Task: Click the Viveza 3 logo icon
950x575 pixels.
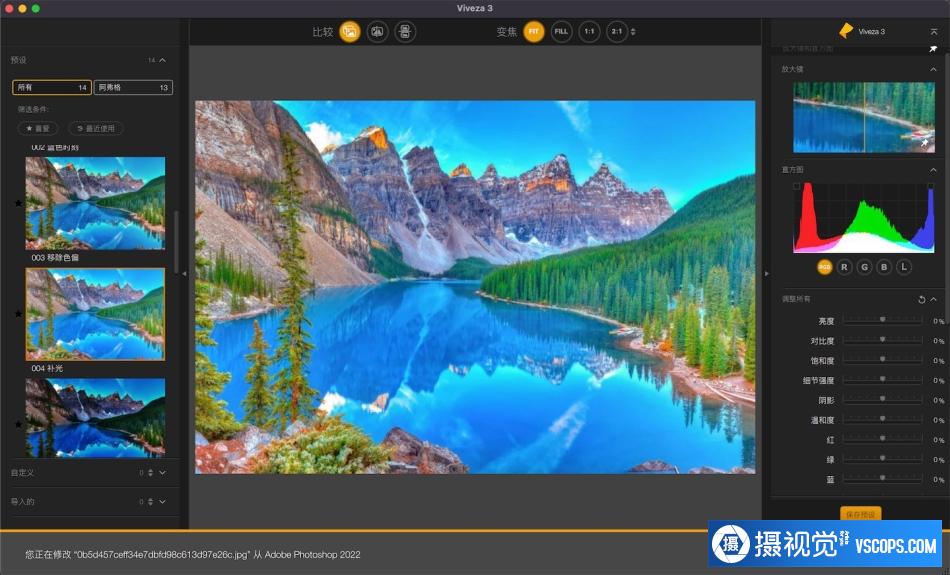Action: (846, 31)
